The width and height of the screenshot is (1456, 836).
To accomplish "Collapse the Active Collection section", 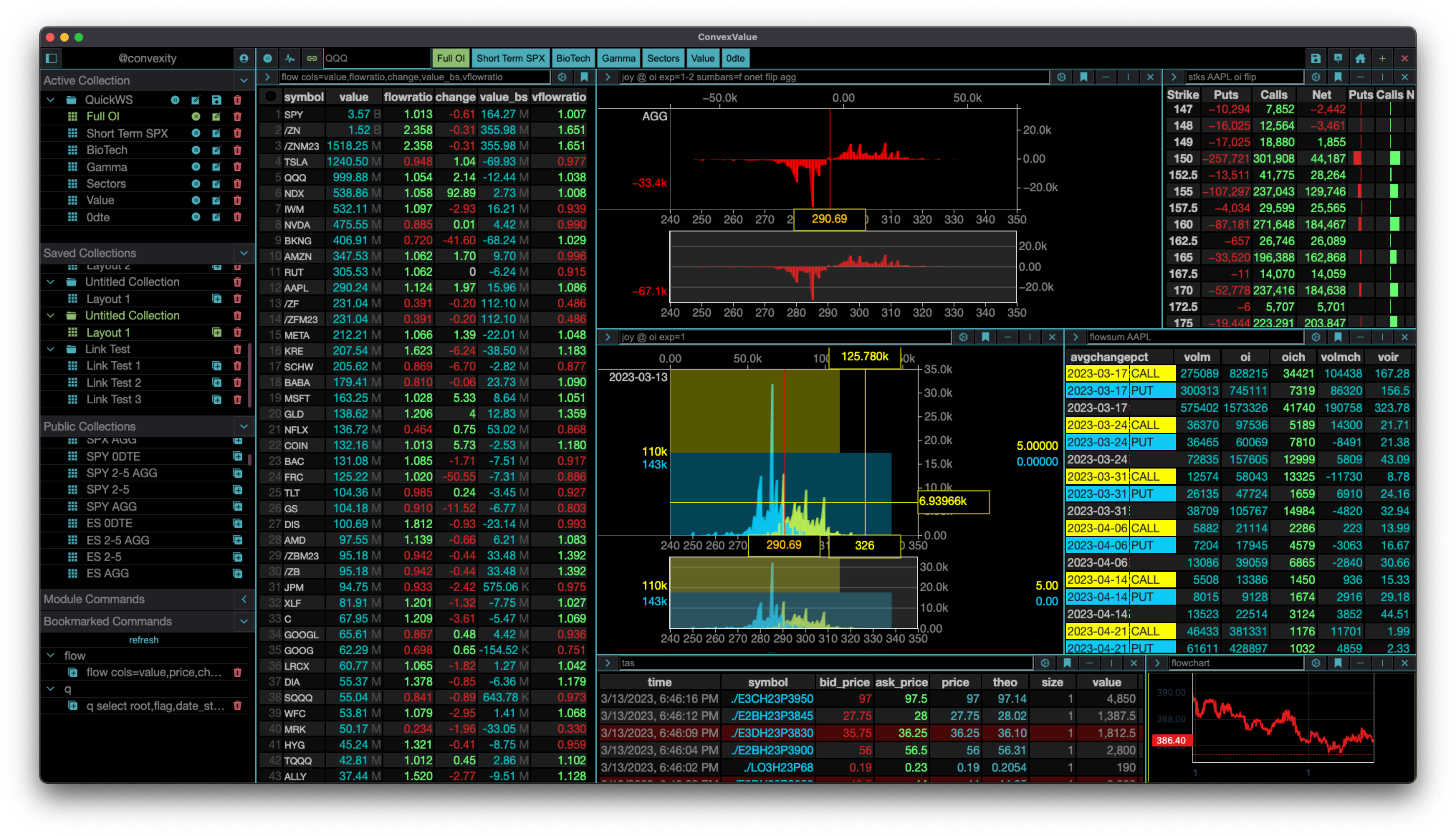I will tap(243, 80).
